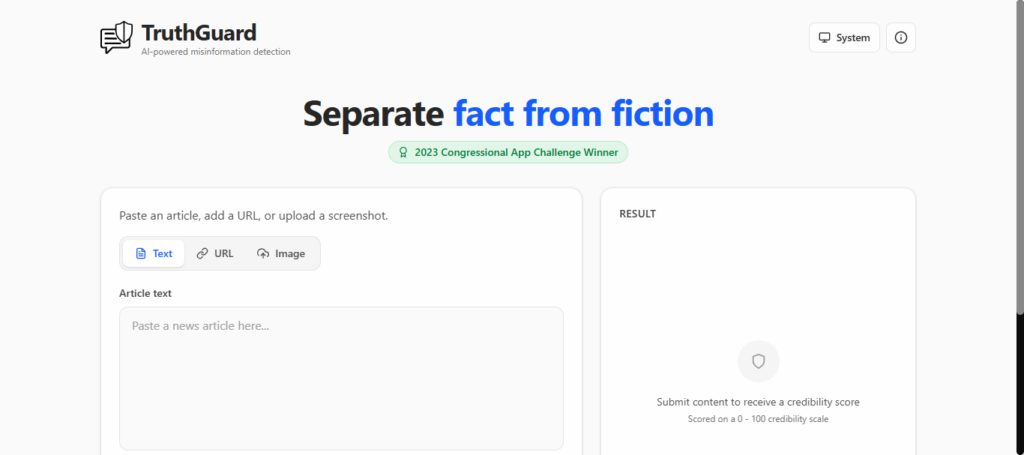The height and width of the screenshot is (455, 1024).
Task: Click the document icon on Text tab
Action: tap(140, 254)
